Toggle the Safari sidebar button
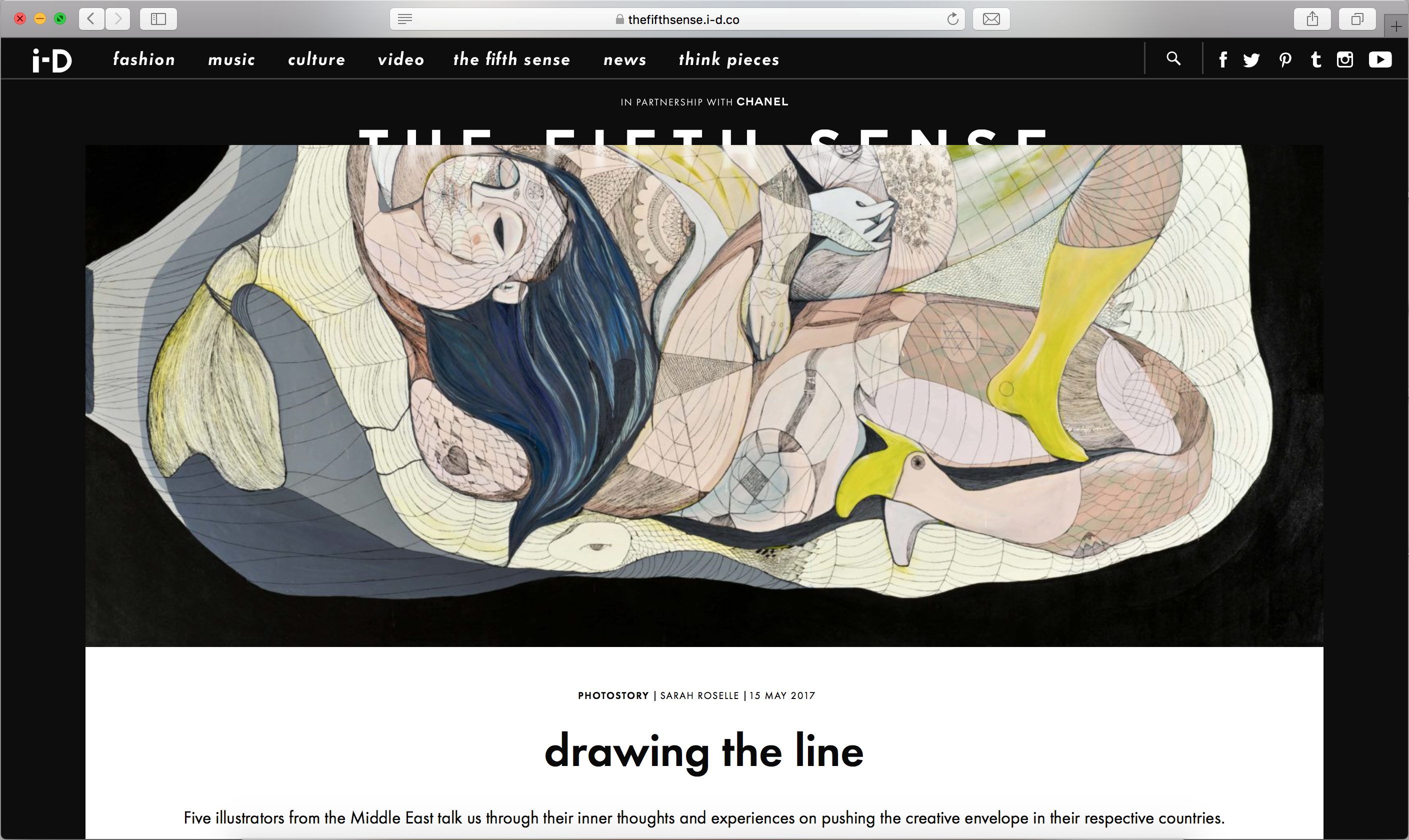 (158, 19)
